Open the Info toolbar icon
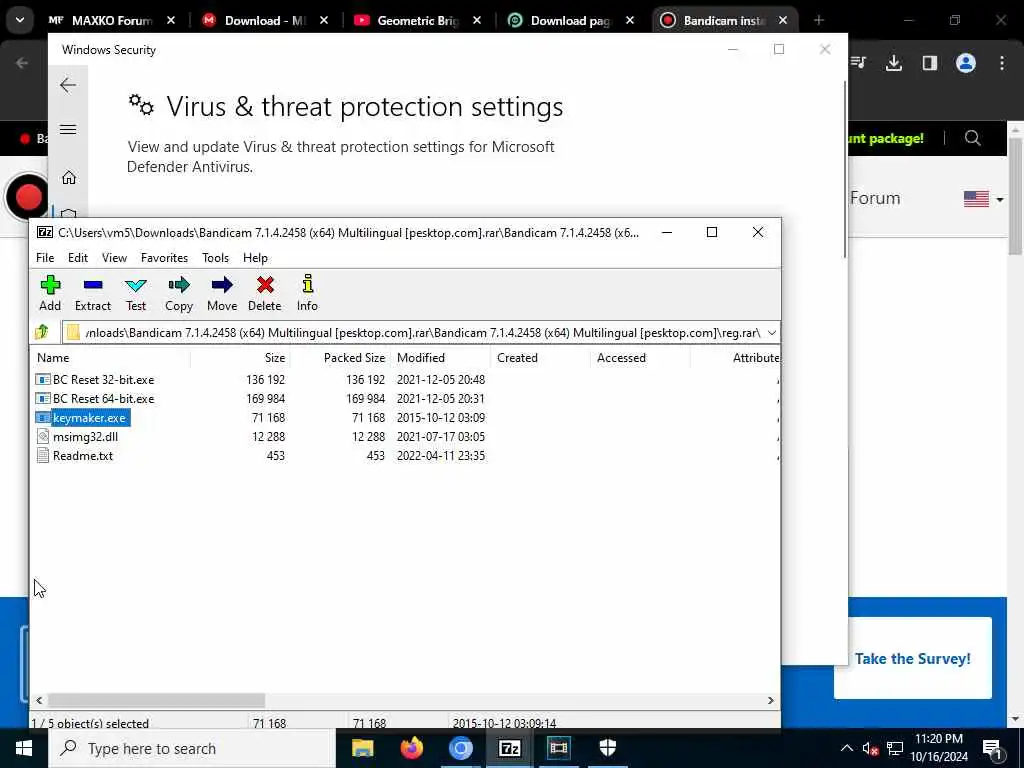Viewport: 1024px width, 768px height. click(x=307, y=293)
